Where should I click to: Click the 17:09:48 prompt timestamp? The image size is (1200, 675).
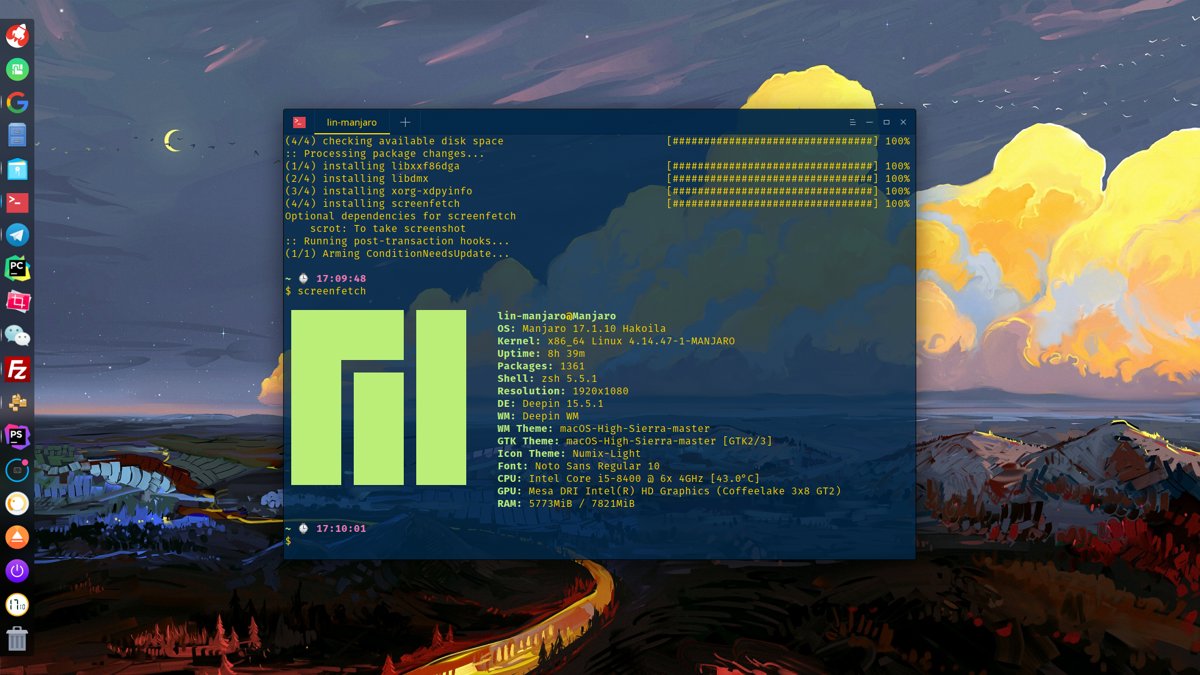coord(341,278)
